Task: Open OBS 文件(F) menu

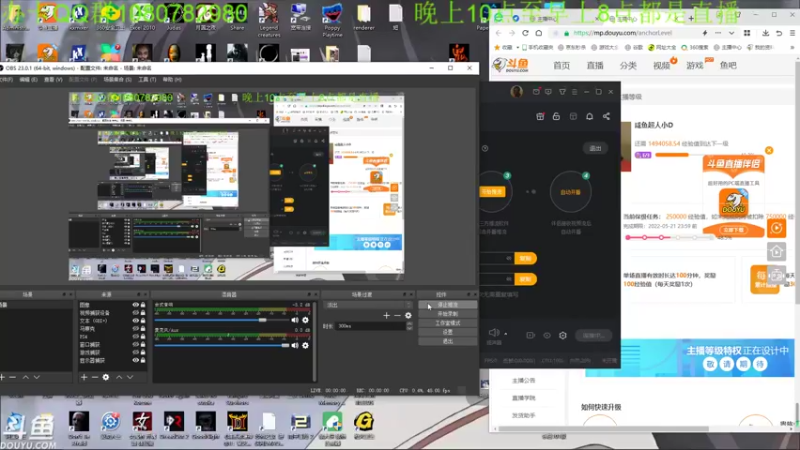Action: (6, 80)
